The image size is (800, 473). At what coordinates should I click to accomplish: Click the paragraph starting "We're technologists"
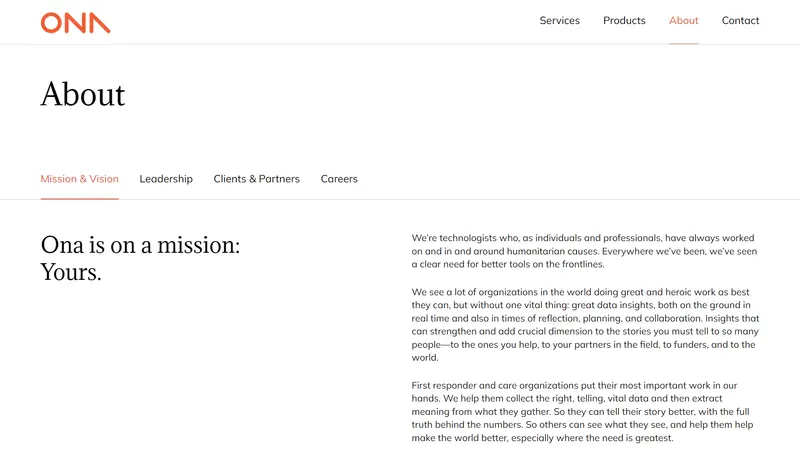(x=583, y=251)
